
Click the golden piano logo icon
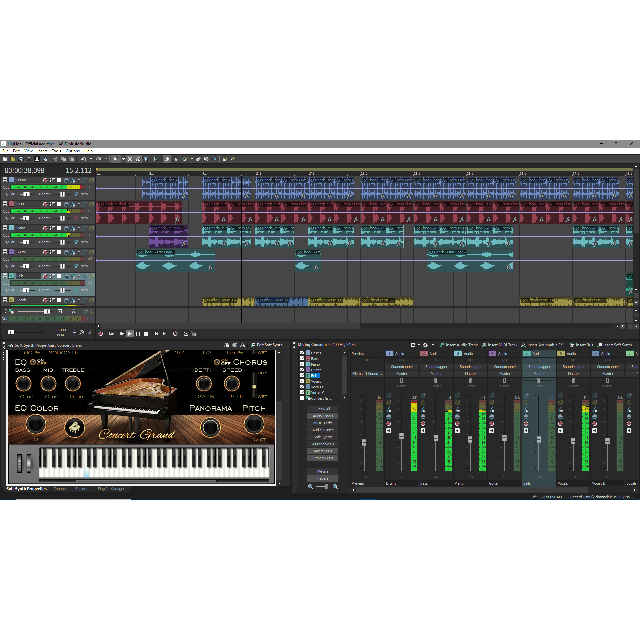[x=73, y=426]
